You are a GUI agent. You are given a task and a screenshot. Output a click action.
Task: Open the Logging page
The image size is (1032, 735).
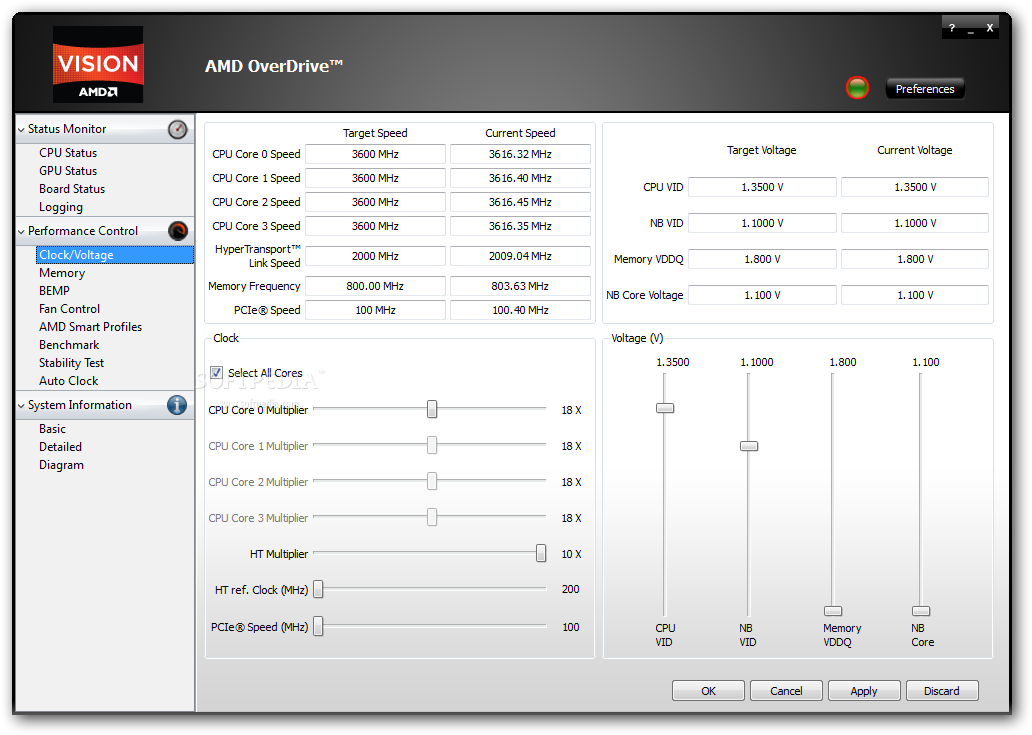click(x=61, y=207)
